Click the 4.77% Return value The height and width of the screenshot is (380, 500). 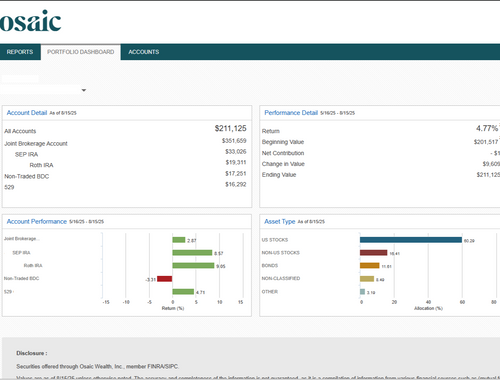click(487, 128)
